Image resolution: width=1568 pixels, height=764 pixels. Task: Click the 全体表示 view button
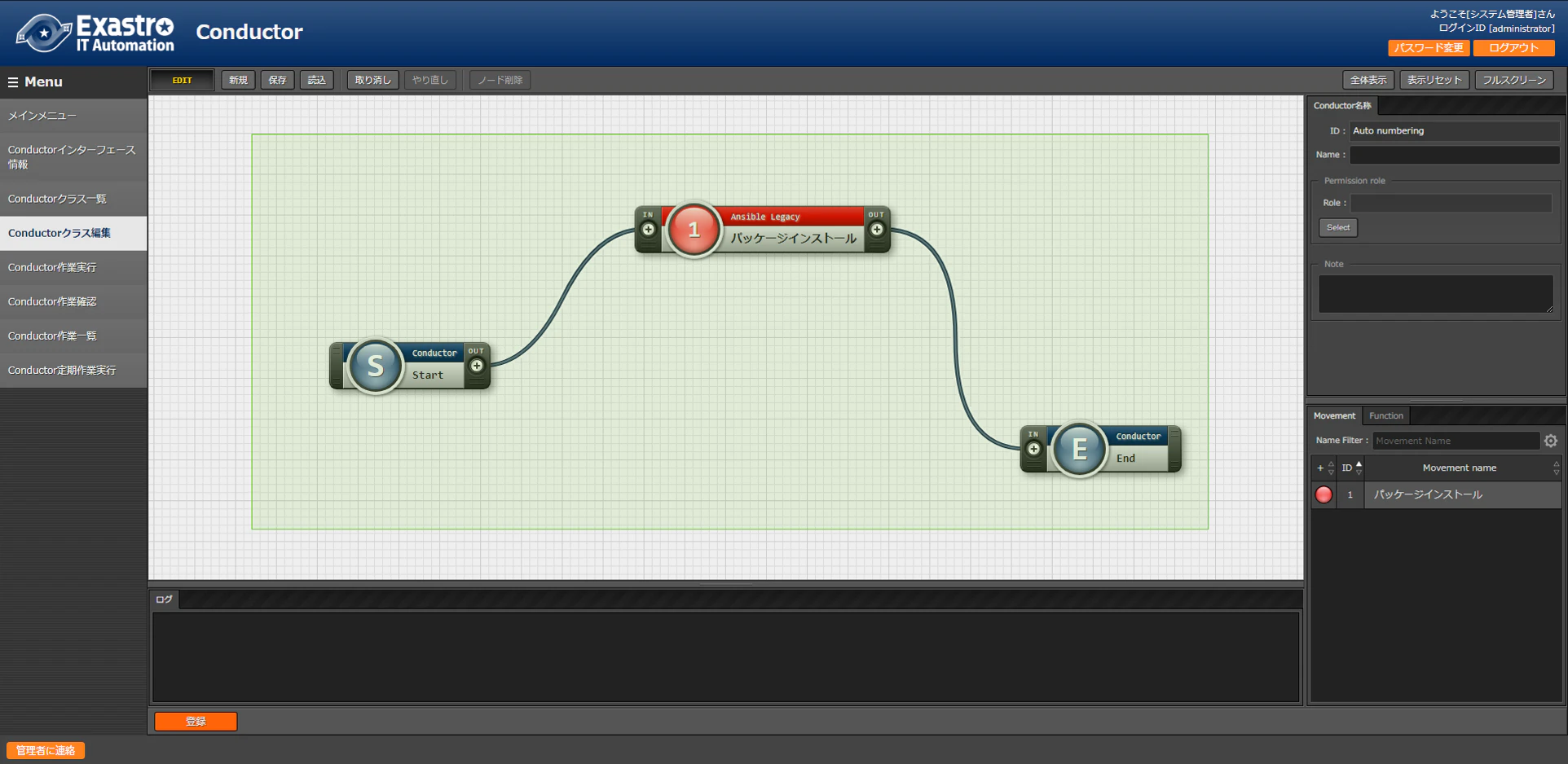coord(1368,80)
